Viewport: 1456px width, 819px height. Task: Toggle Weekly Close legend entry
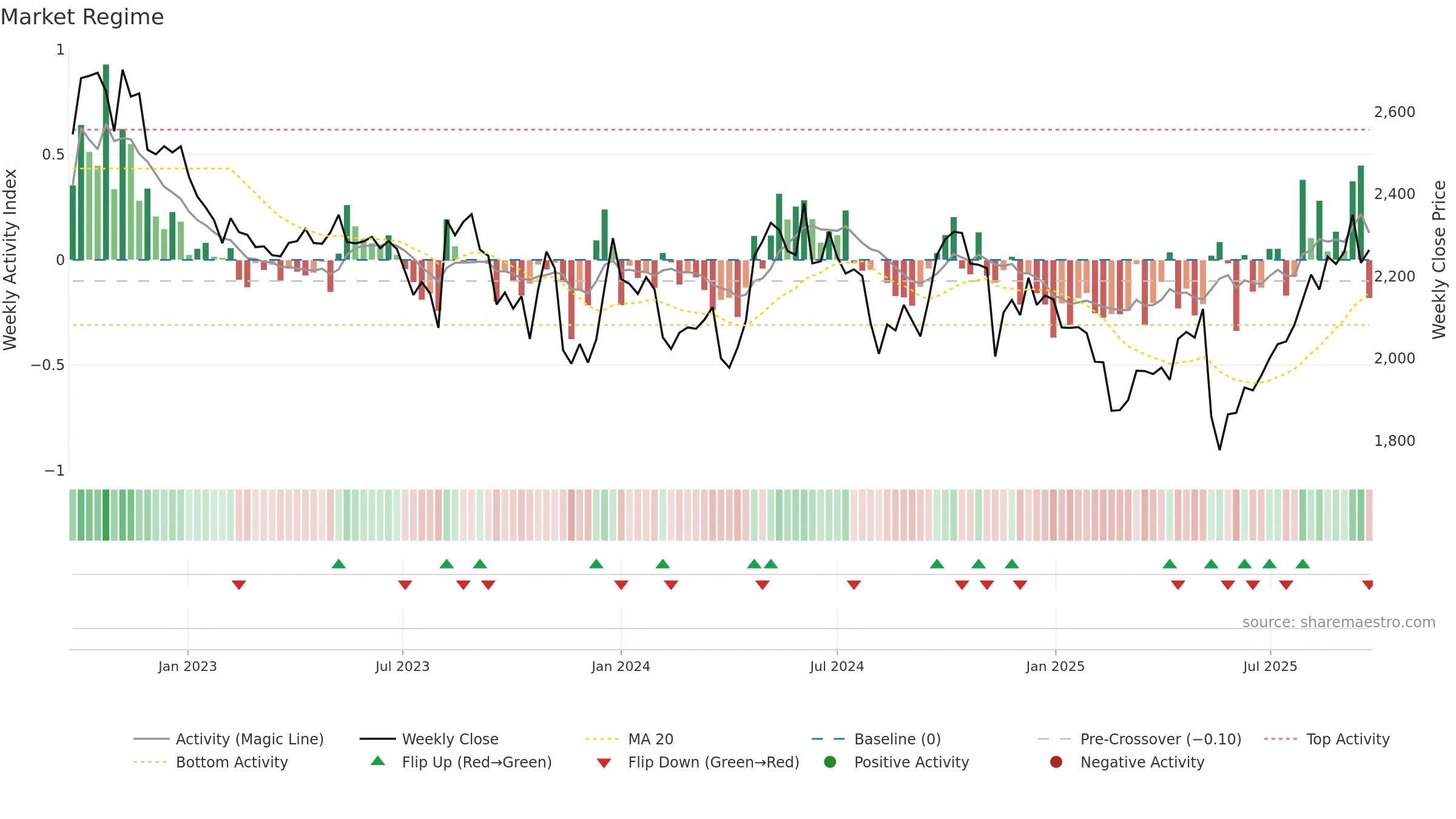pos(429,739)
